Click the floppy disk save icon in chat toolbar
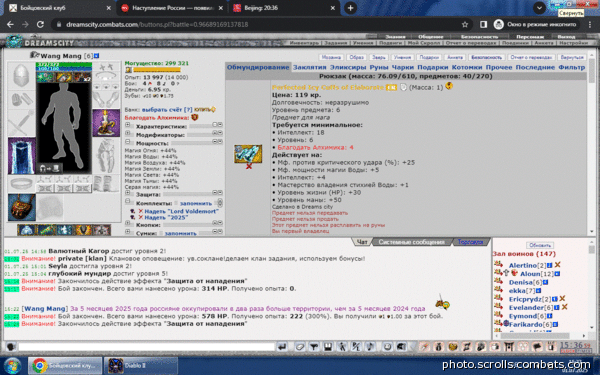The image size is (600, 375). click(328, 347)
